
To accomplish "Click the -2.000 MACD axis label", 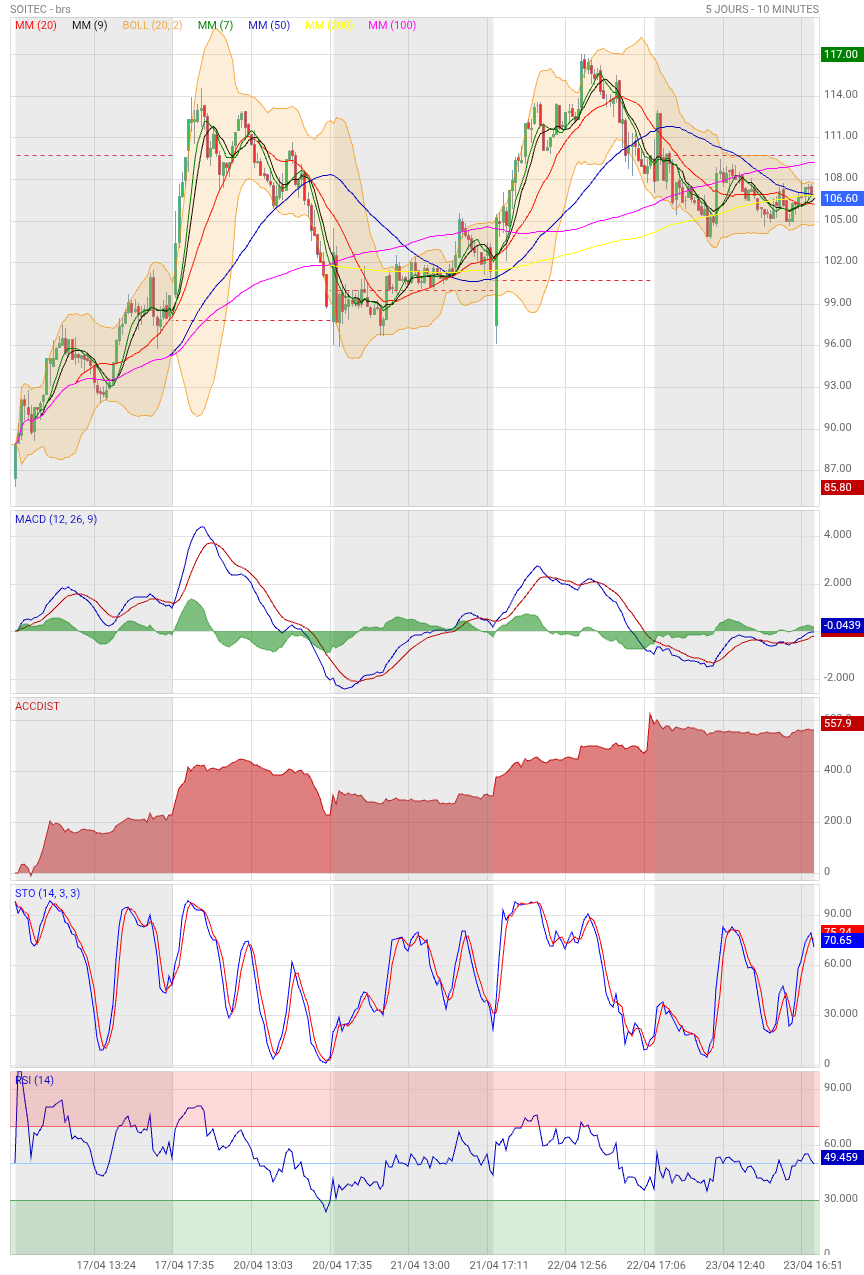I will 838,677.
